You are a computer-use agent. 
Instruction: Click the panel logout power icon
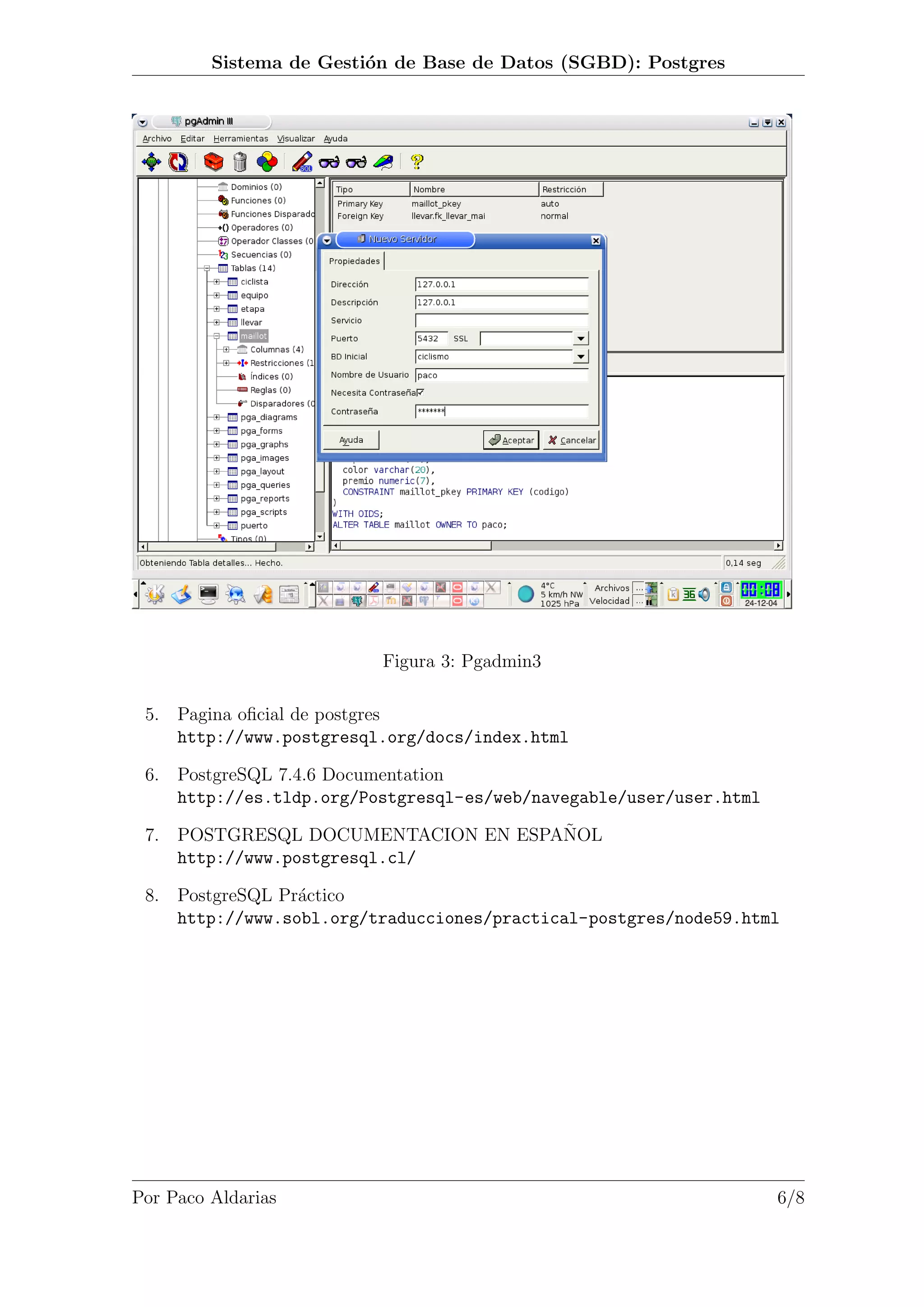click(x=726, y=601)
